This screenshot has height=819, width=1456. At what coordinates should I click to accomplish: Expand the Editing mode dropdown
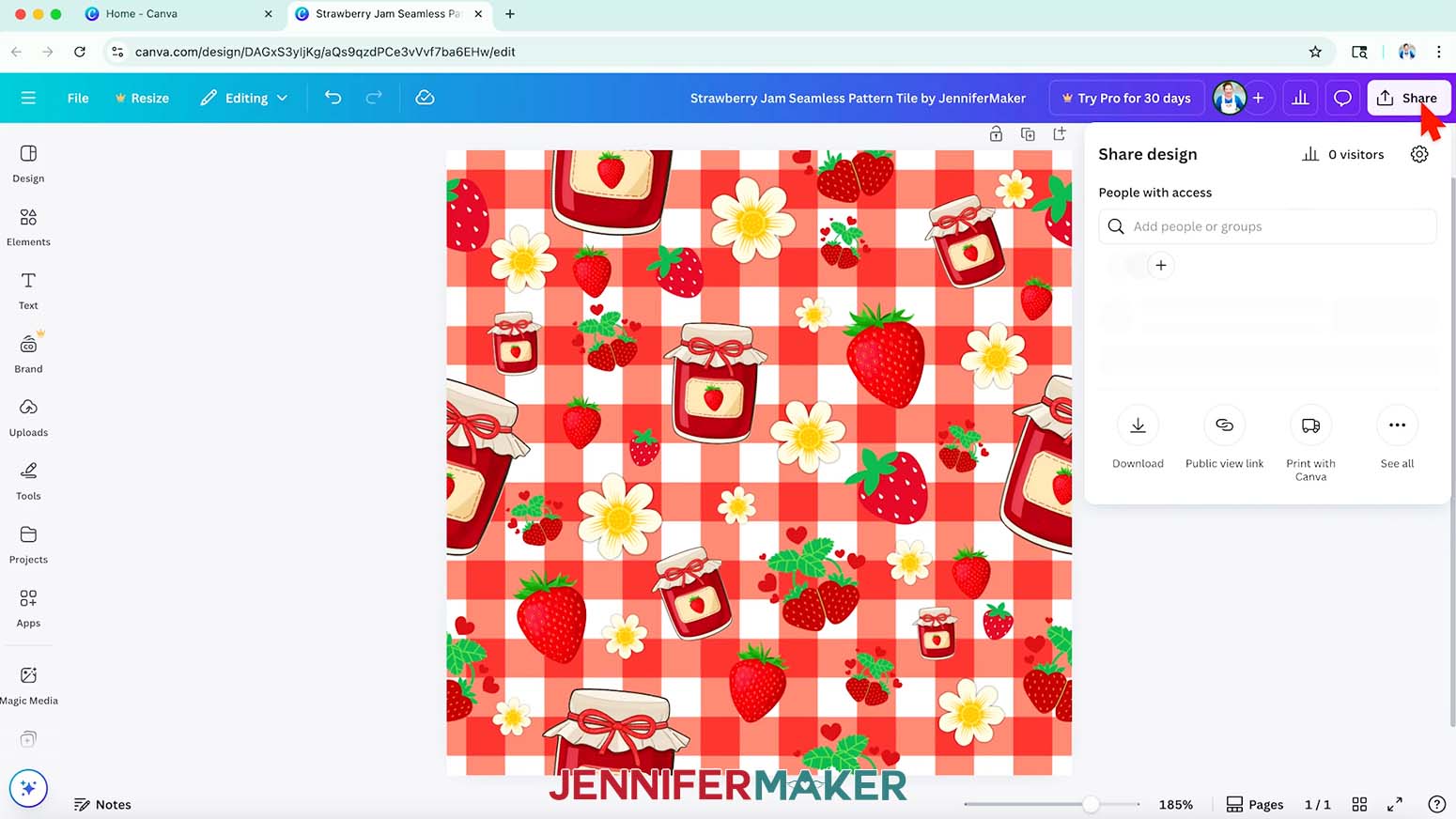[x=243, y=98]
